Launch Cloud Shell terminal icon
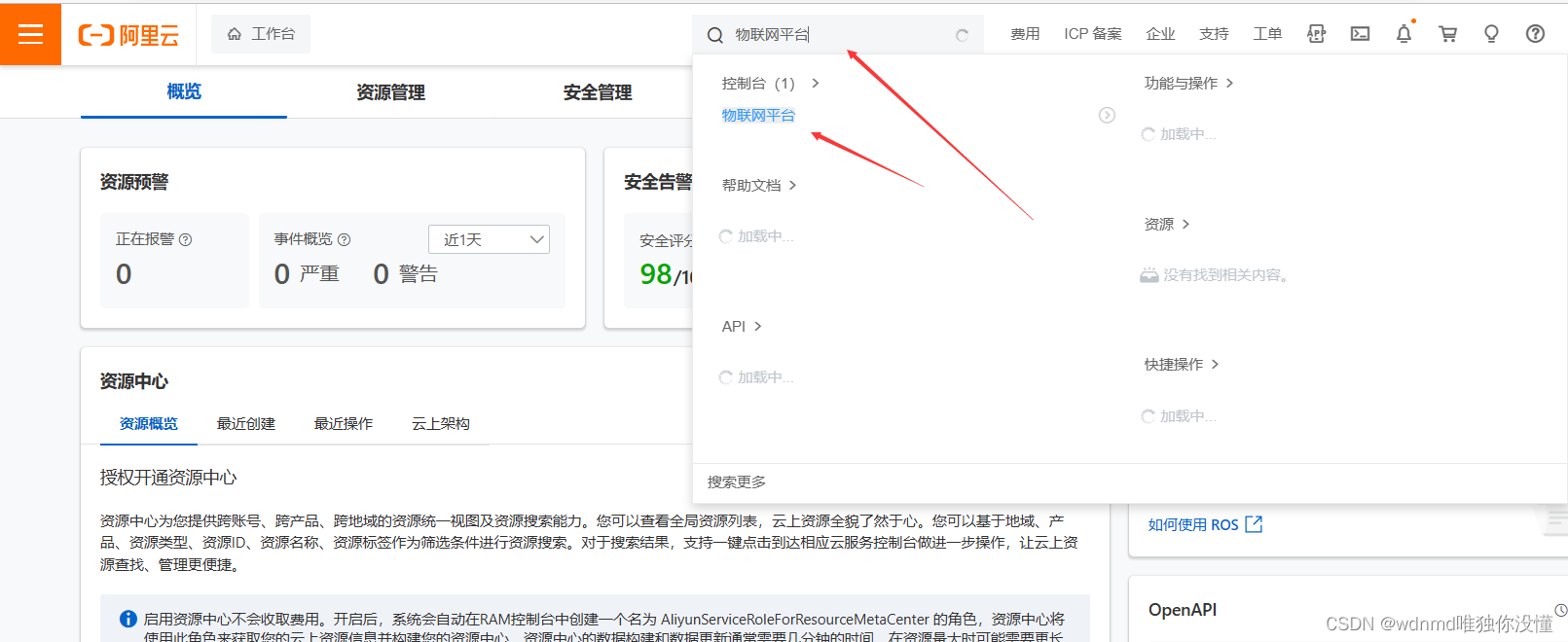Viewport: 1568px width, 642px height. [1361, 34]
